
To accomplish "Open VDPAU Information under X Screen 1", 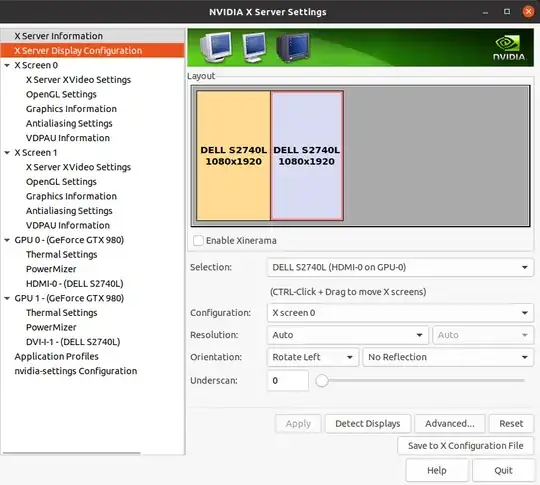I will point(68,225).
